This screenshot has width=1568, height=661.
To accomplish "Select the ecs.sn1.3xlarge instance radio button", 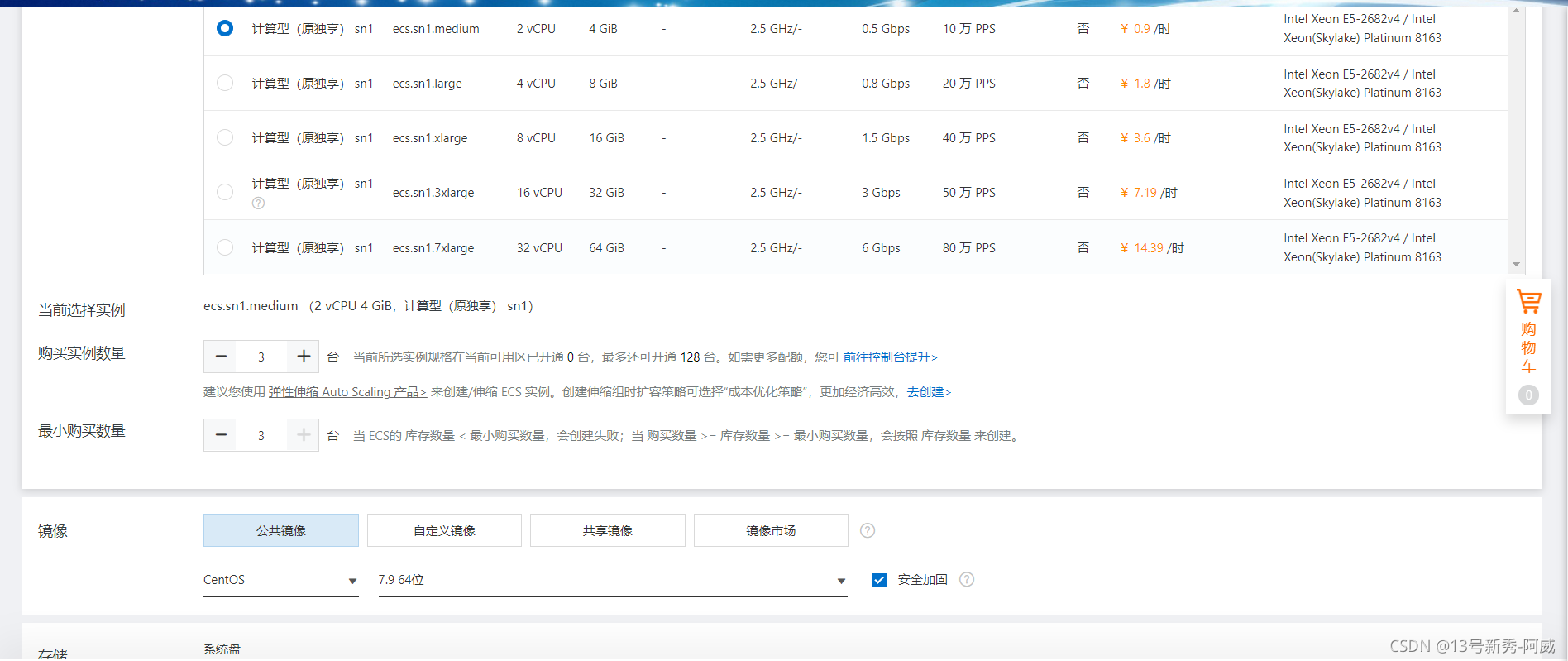I will tap(225, 192).
